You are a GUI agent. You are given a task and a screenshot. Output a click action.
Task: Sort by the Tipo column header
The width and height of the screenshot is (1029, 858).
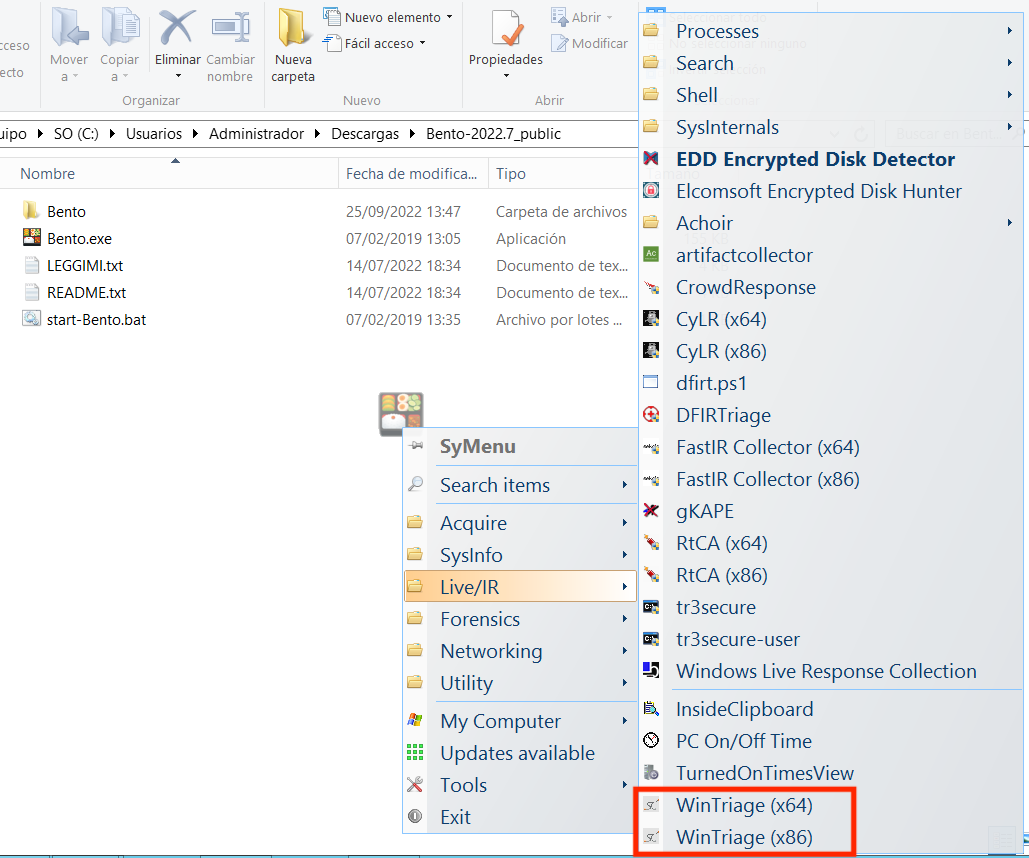(563, 173)
